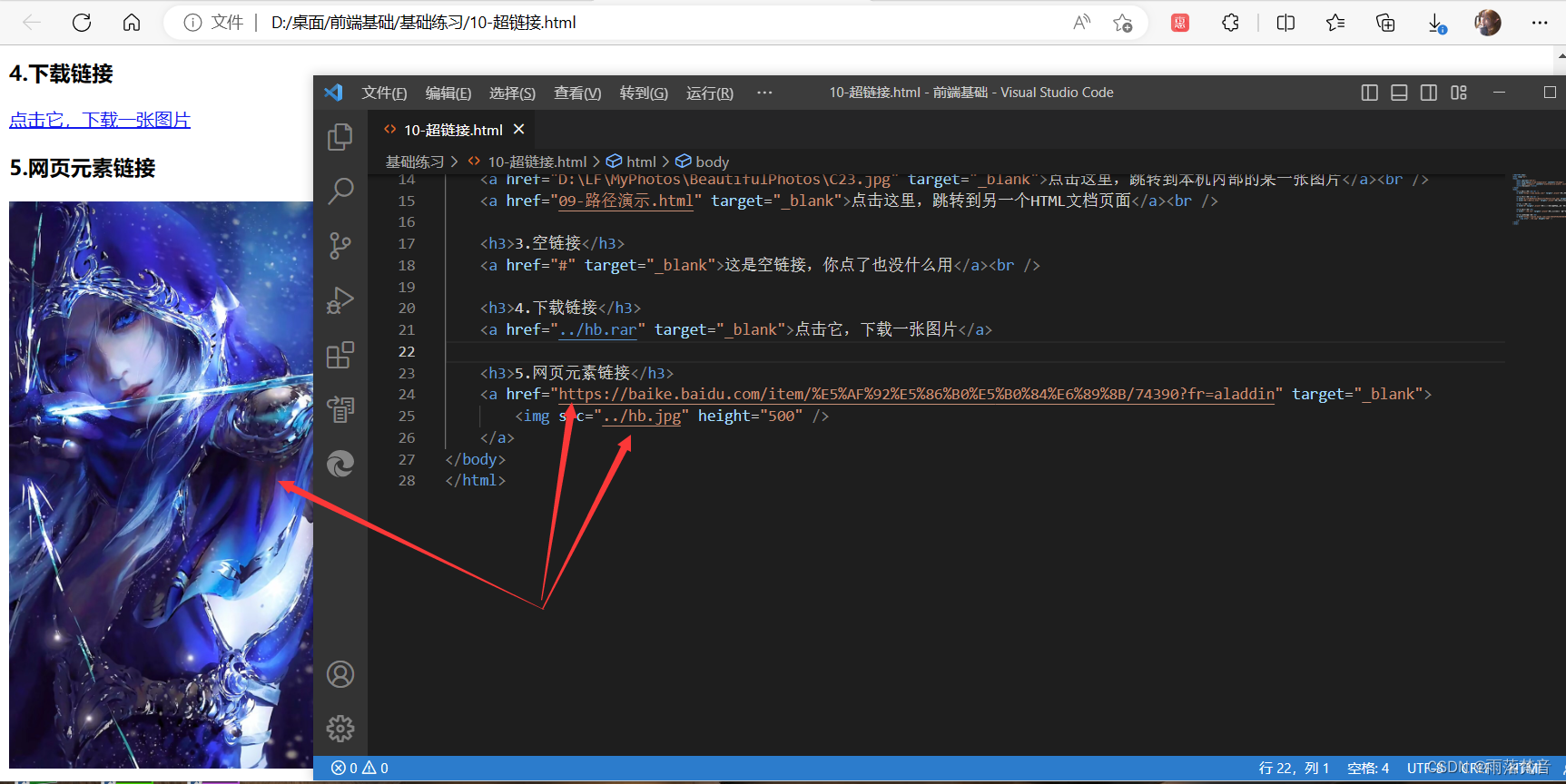Click the 5.网页元素链接 heading on webpage

[83, 168]
